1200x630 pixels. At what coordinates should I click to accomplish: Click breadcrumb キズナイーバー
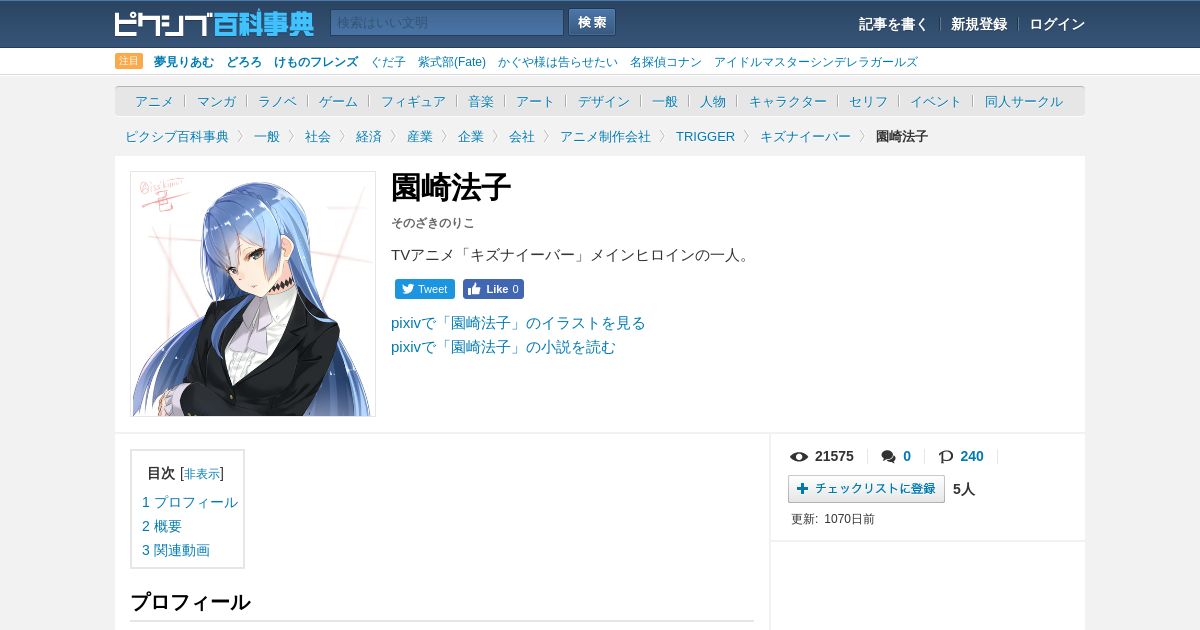805,136
